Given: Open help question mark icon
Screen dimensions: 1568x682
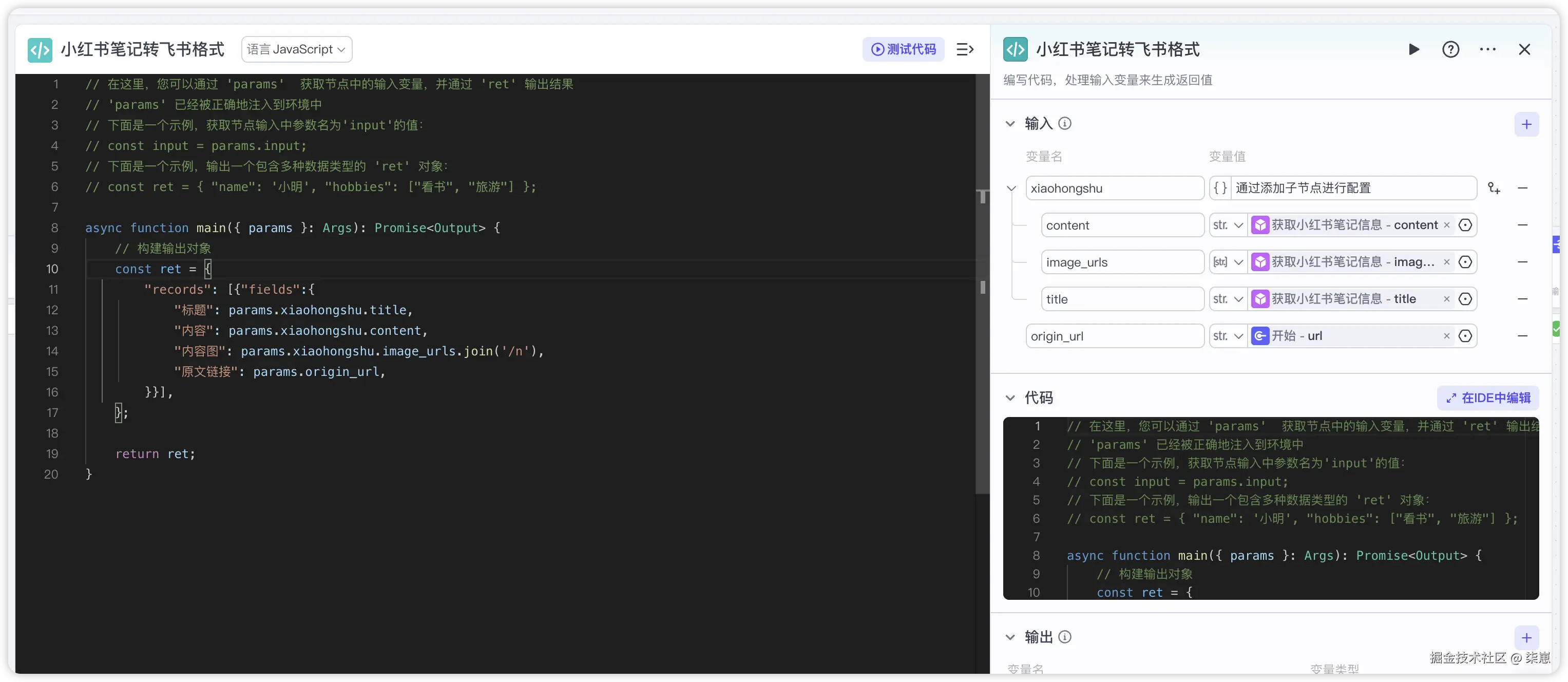Looking at the screenshot, I should click(x=1450, y=49).
